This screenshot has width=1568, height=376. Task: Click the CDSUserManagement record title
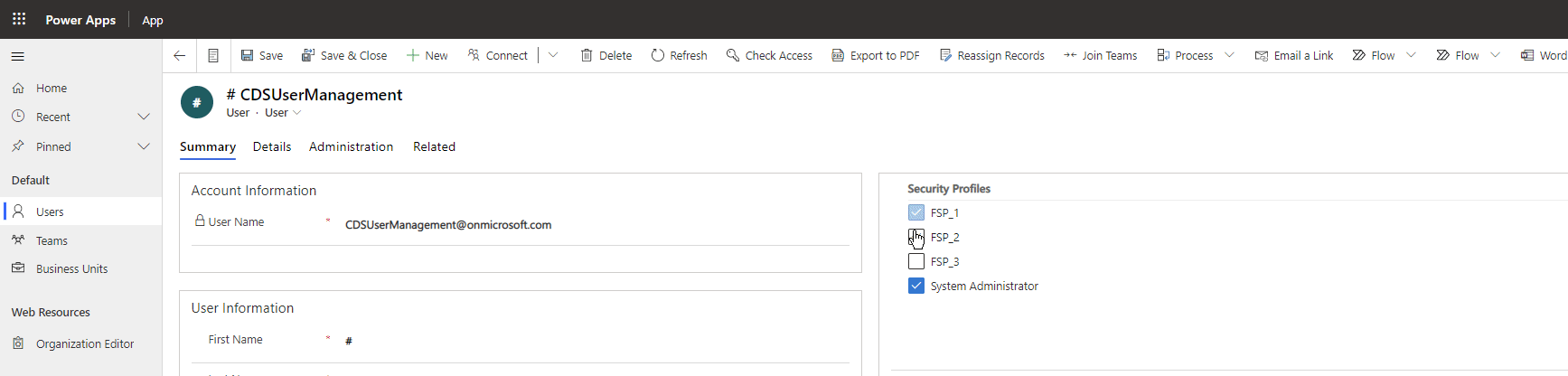(315, 95)
